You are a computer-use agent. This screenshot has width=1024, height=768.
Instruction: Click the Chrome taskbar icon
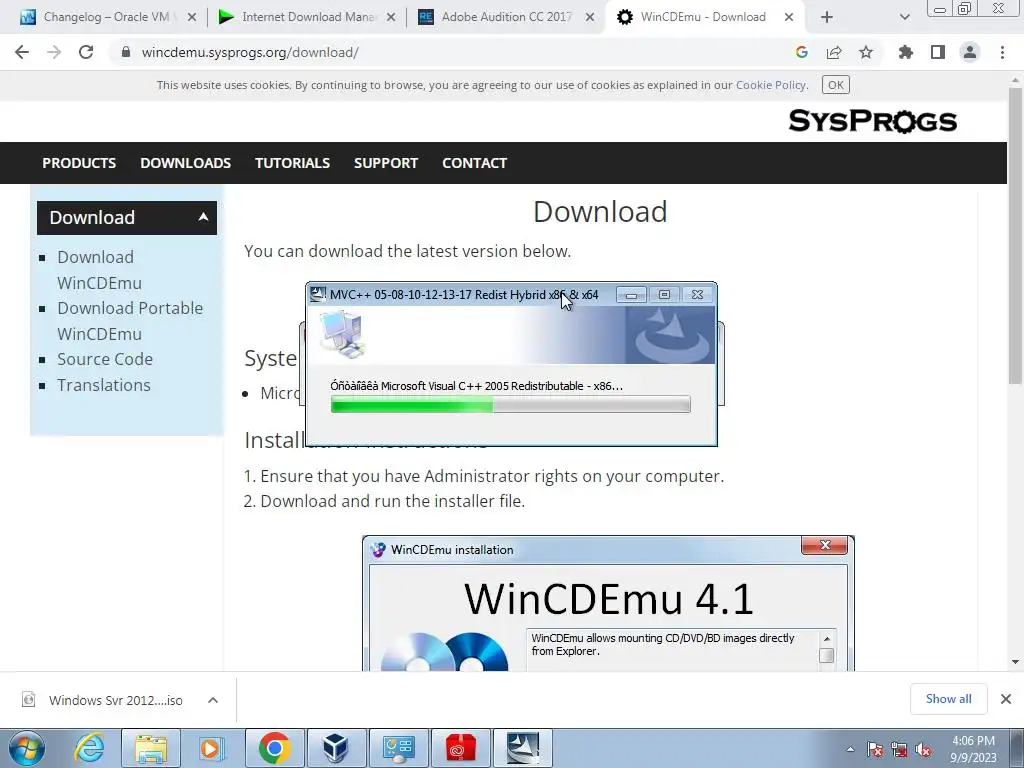click(x=274, y=748)
